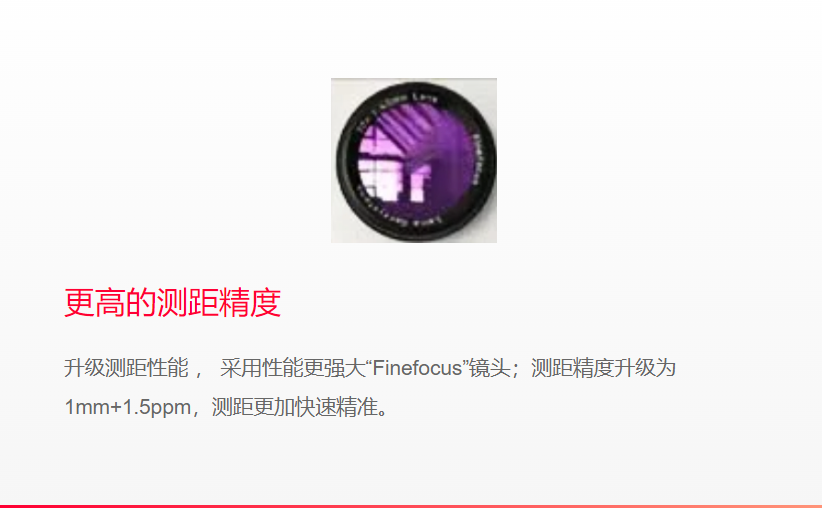Click the camera lens product photo
Screen dimensions: 822x508
click(414, 160)
